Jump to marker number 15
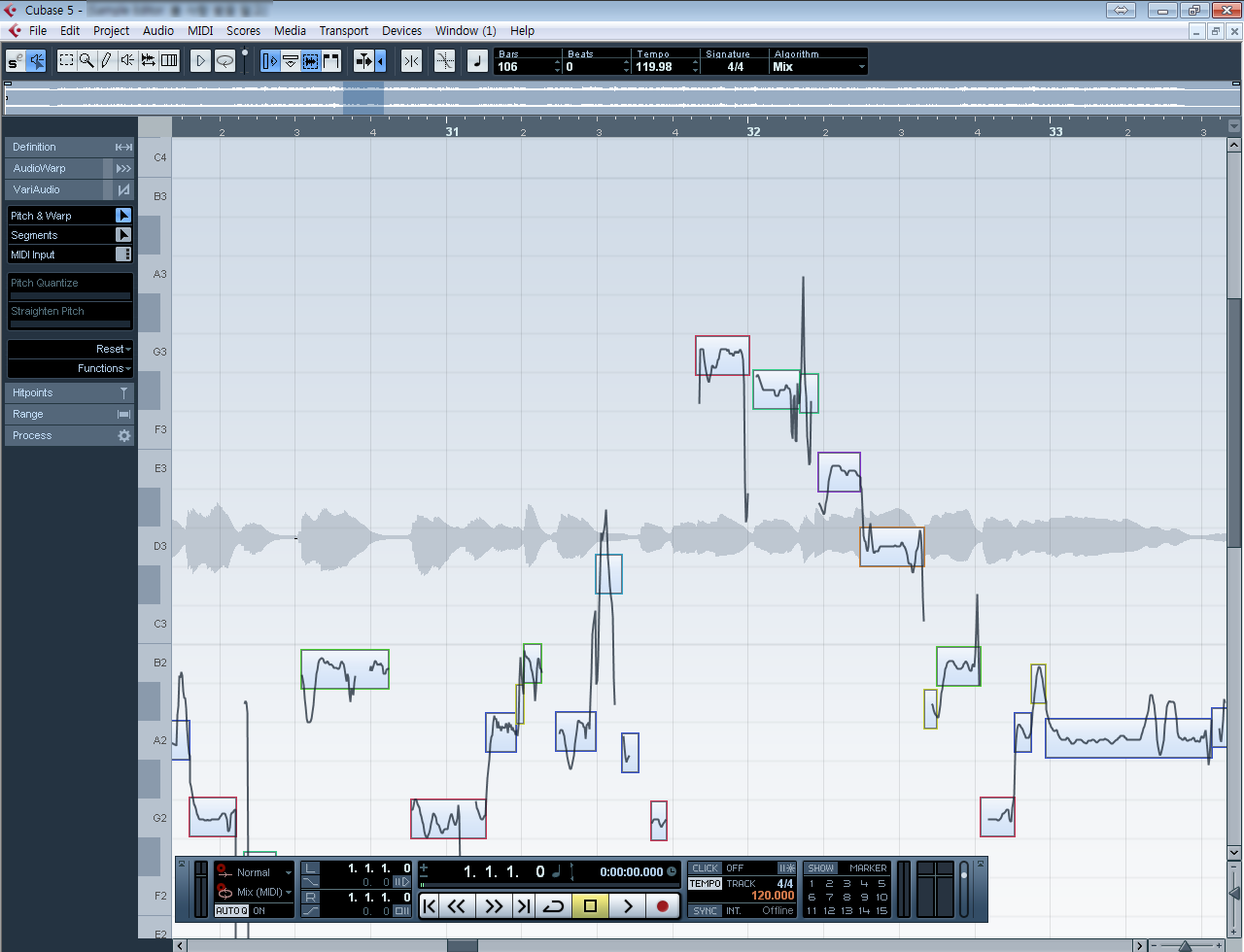 (881, 911)
